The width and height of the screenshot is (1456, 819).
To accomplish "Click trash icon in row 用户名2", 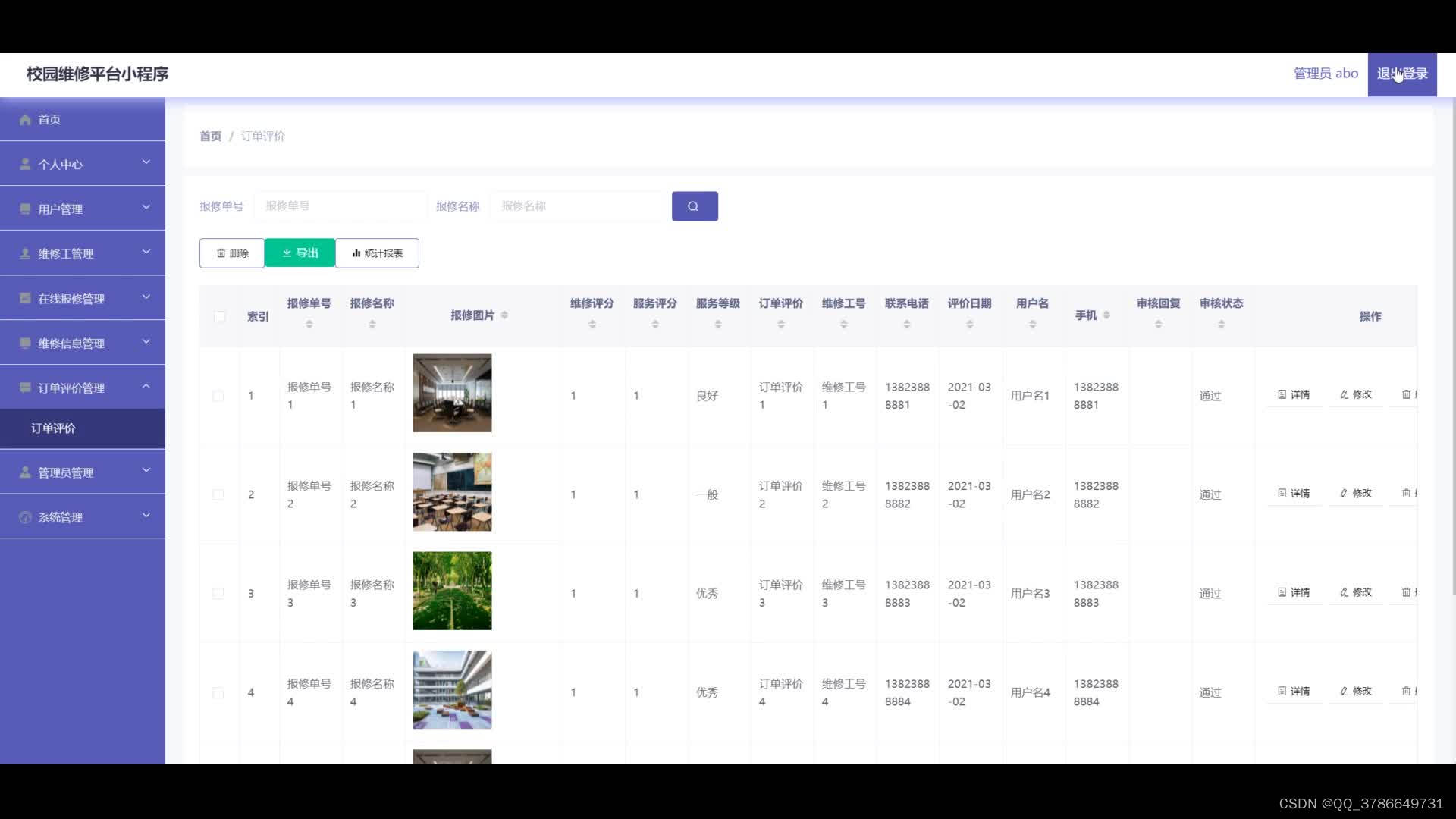I will tap(1406, 493).
